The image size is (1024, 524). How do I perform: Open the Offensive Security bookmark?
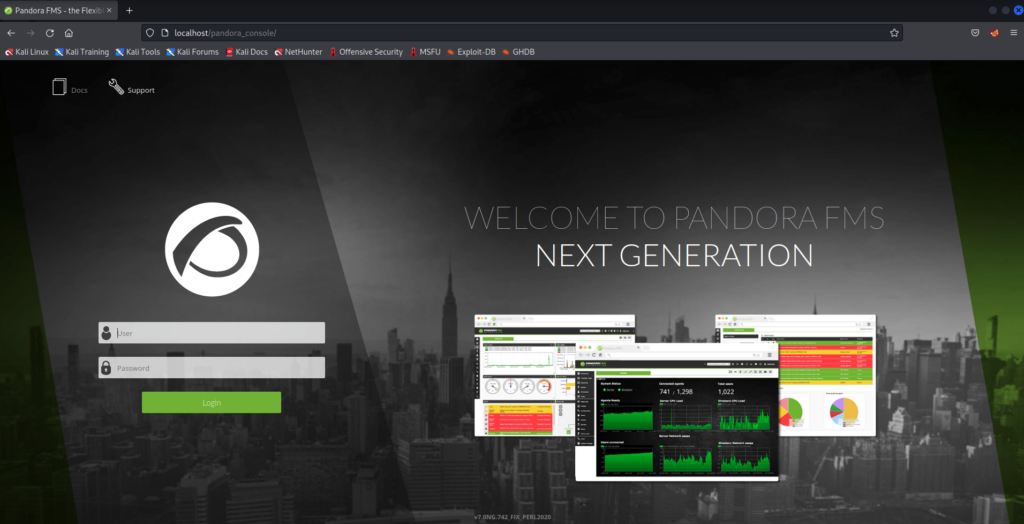pos(366,52)
